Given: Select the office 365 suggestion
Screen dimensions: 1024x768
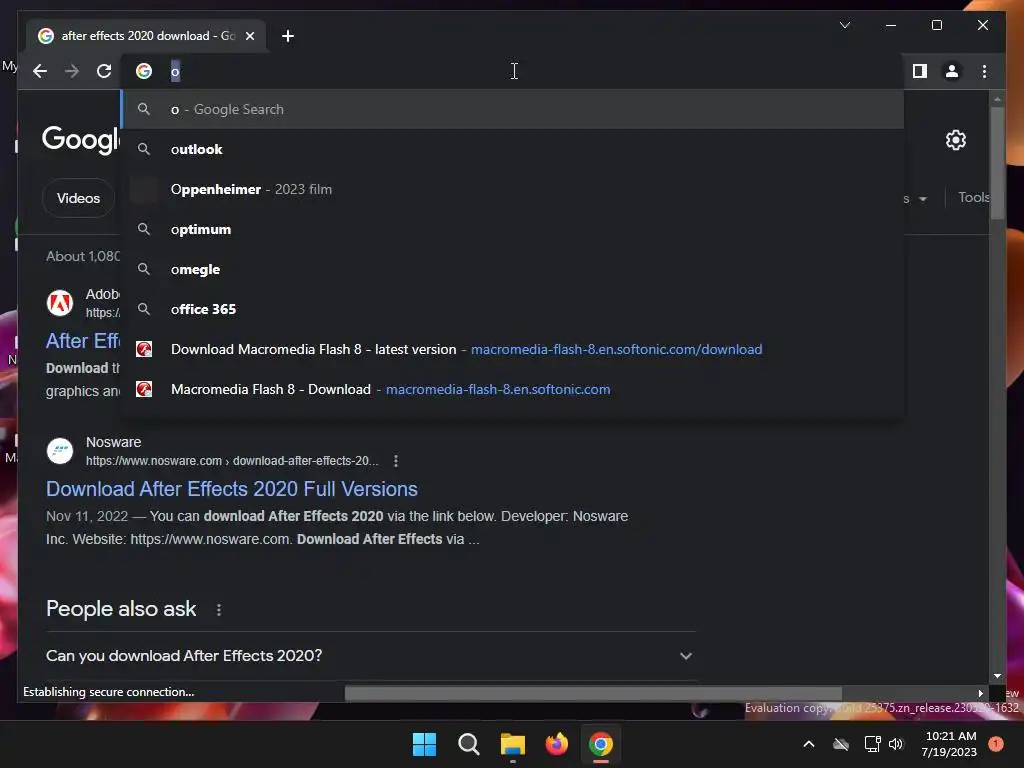Looking at the screenshot, I should point(513,309).
